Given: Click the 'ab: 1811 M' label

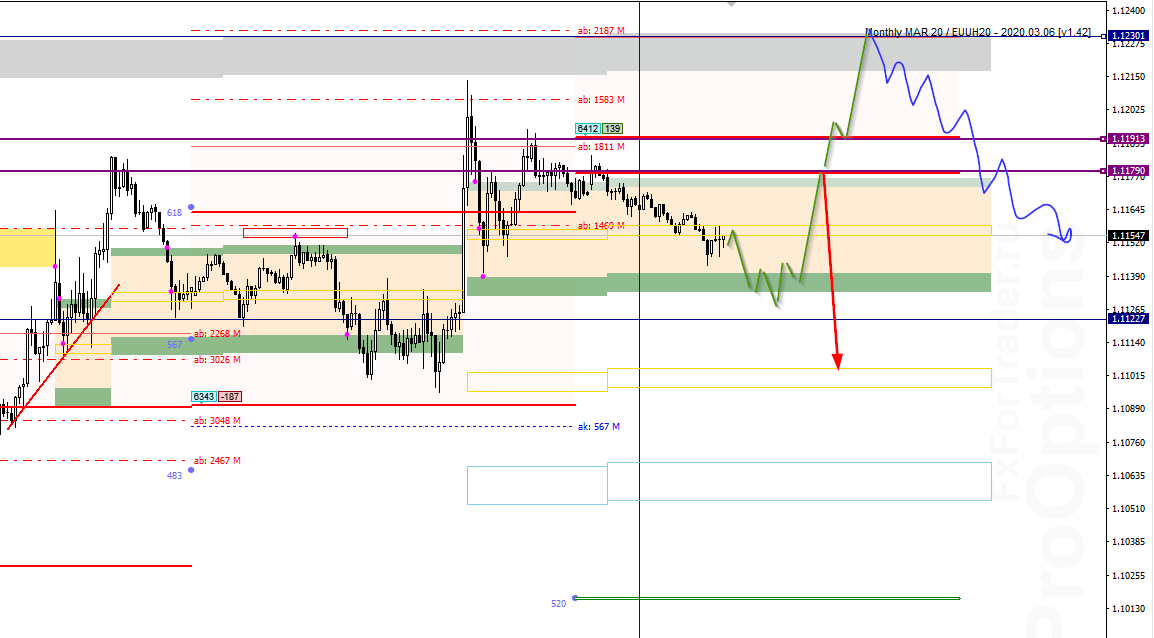Looking at the screenshot, I should click(x=601, y=146).
